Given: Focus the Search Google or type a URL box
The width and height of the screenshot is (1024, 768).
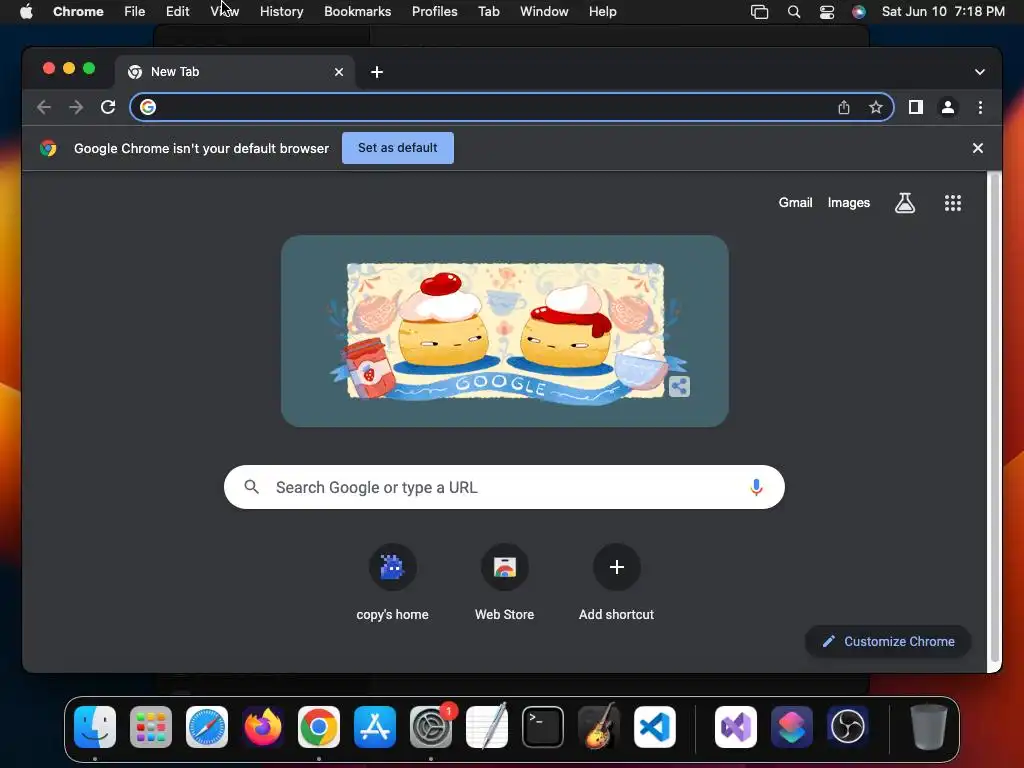Looking at the screenshot, I should [504, 487].
